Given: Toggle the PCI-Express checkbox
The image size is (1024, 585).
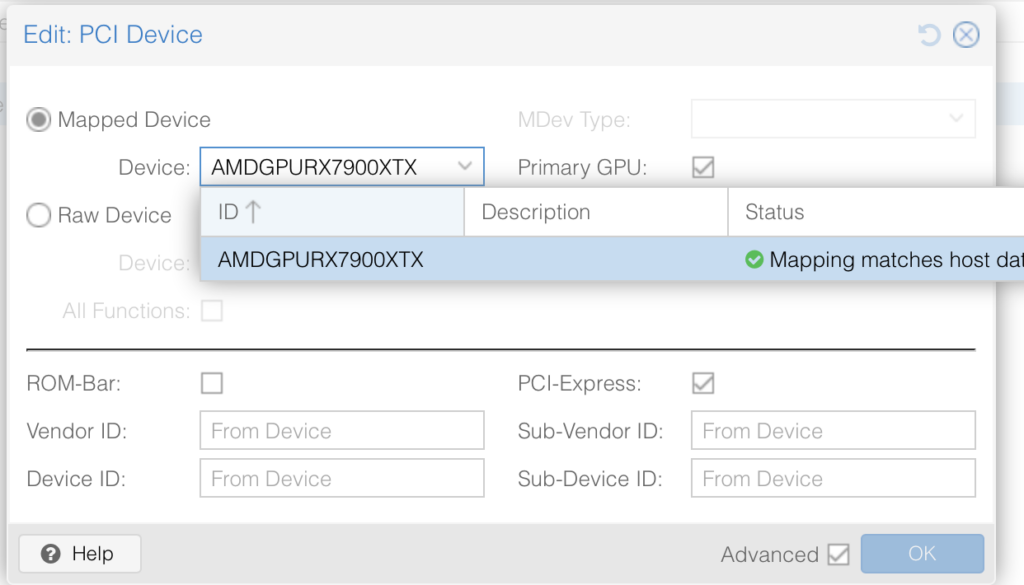Looking at the screenshot, I should click(x=703, y=383).
